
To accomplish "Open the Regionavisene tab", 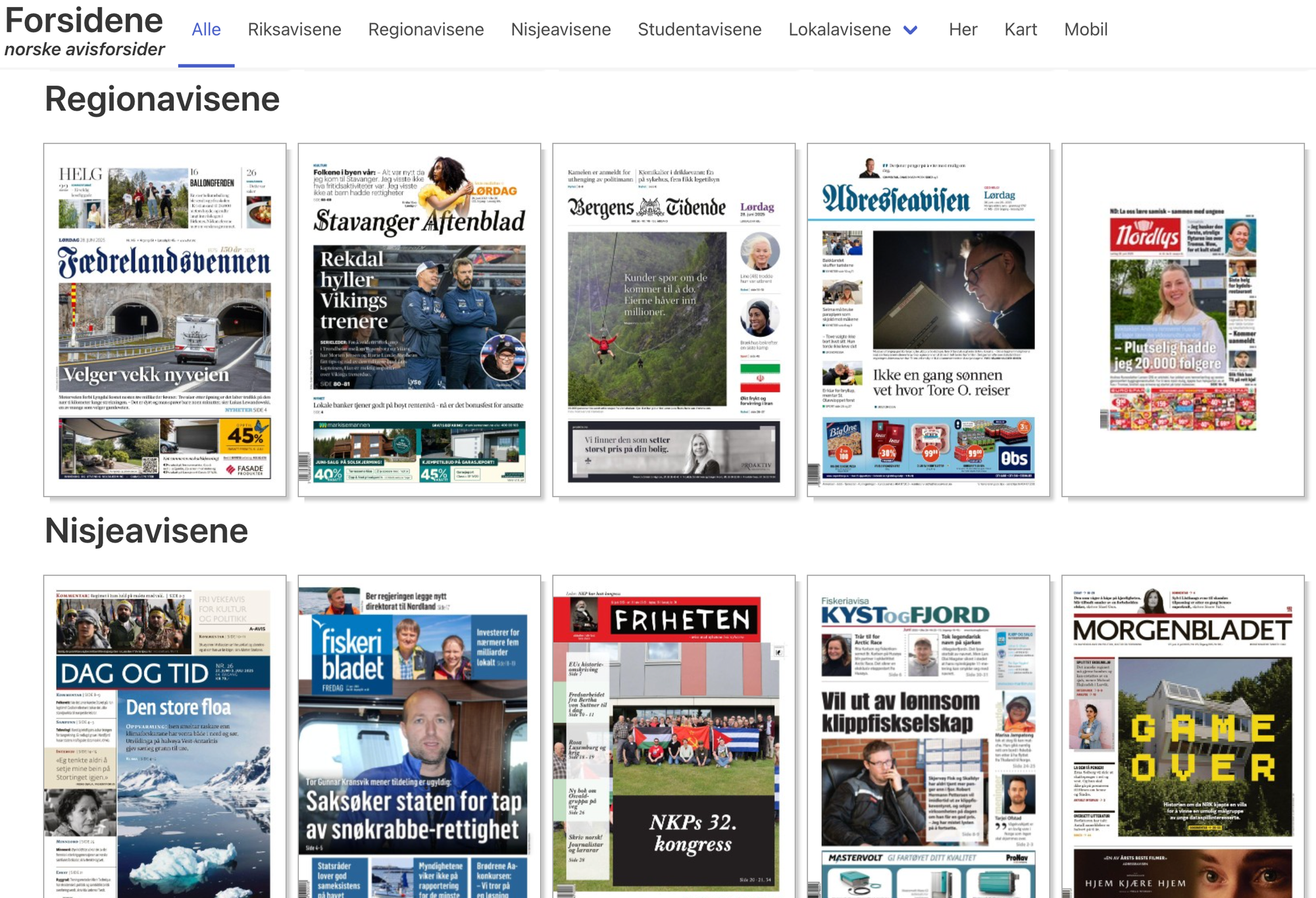I will pyautogui.click(x=426, y=30).
